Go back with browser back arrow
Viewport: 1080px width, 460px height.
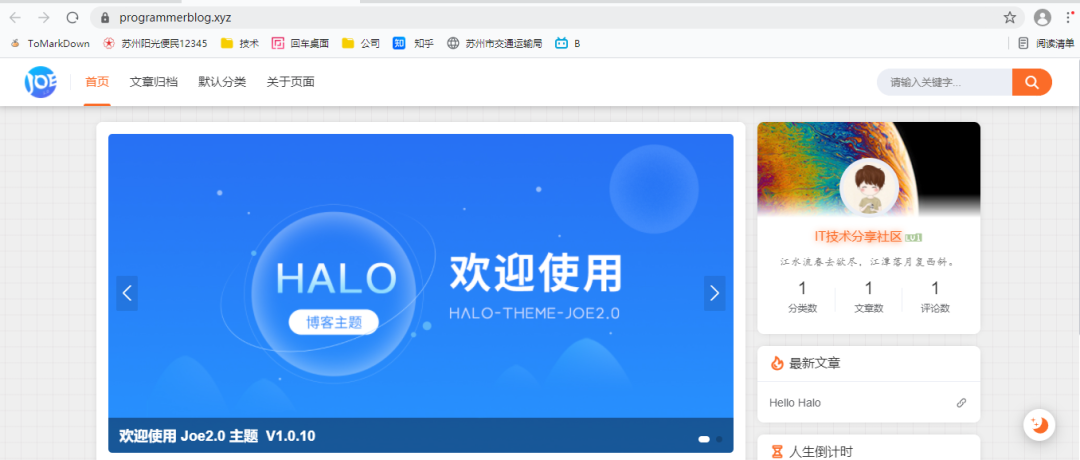15,18
